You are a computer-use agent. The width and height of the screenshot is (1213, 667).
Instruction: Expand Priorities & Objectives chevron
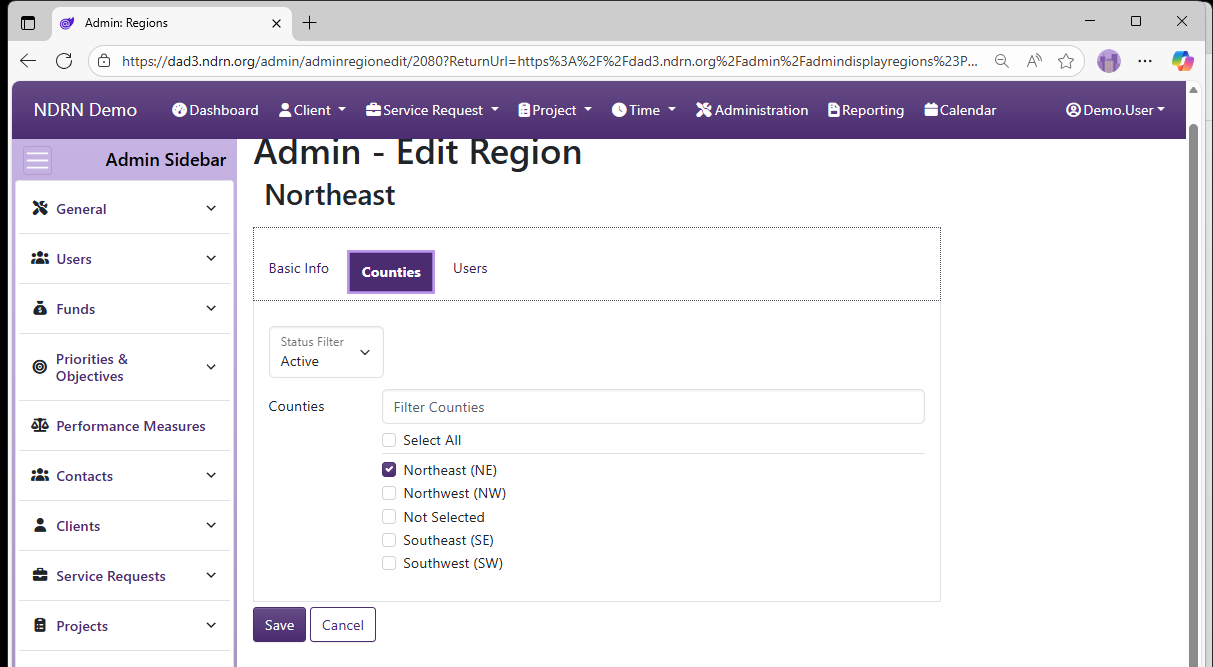tap(211, 367)
